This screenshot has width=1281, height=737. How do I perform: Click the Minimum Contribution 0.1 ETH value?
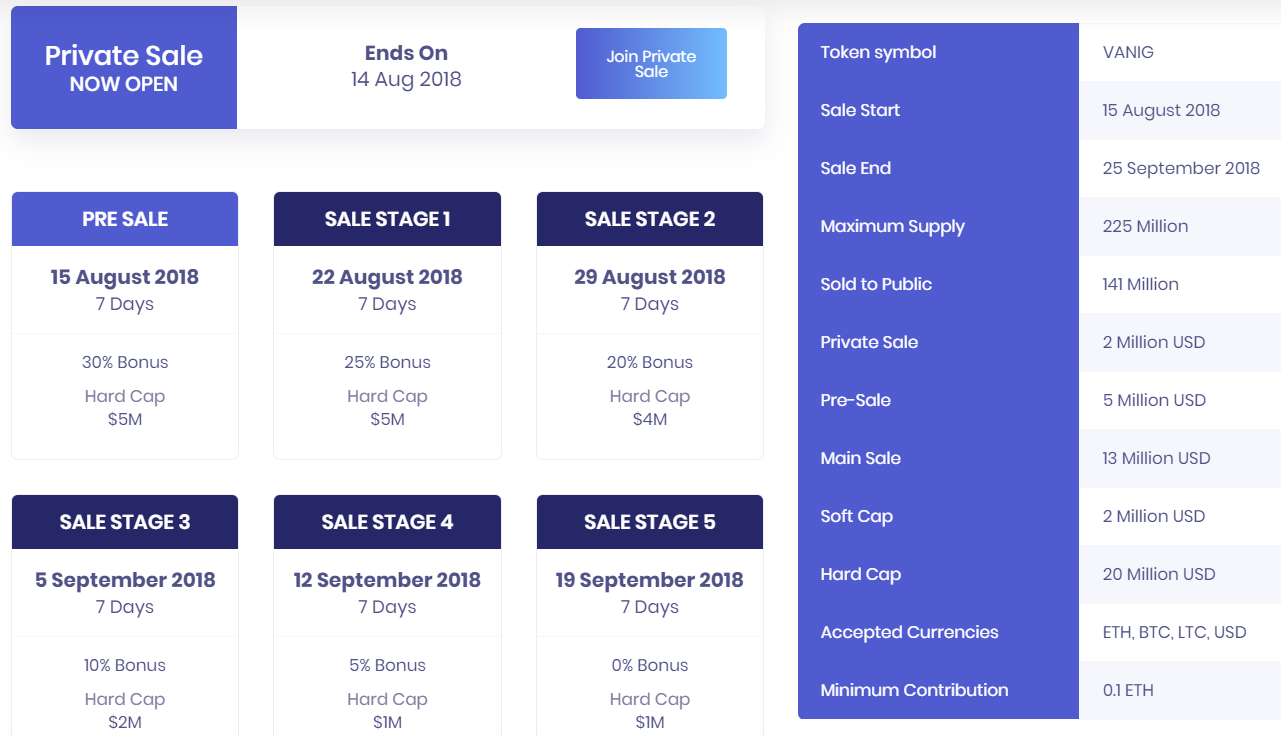(1128, 690)
